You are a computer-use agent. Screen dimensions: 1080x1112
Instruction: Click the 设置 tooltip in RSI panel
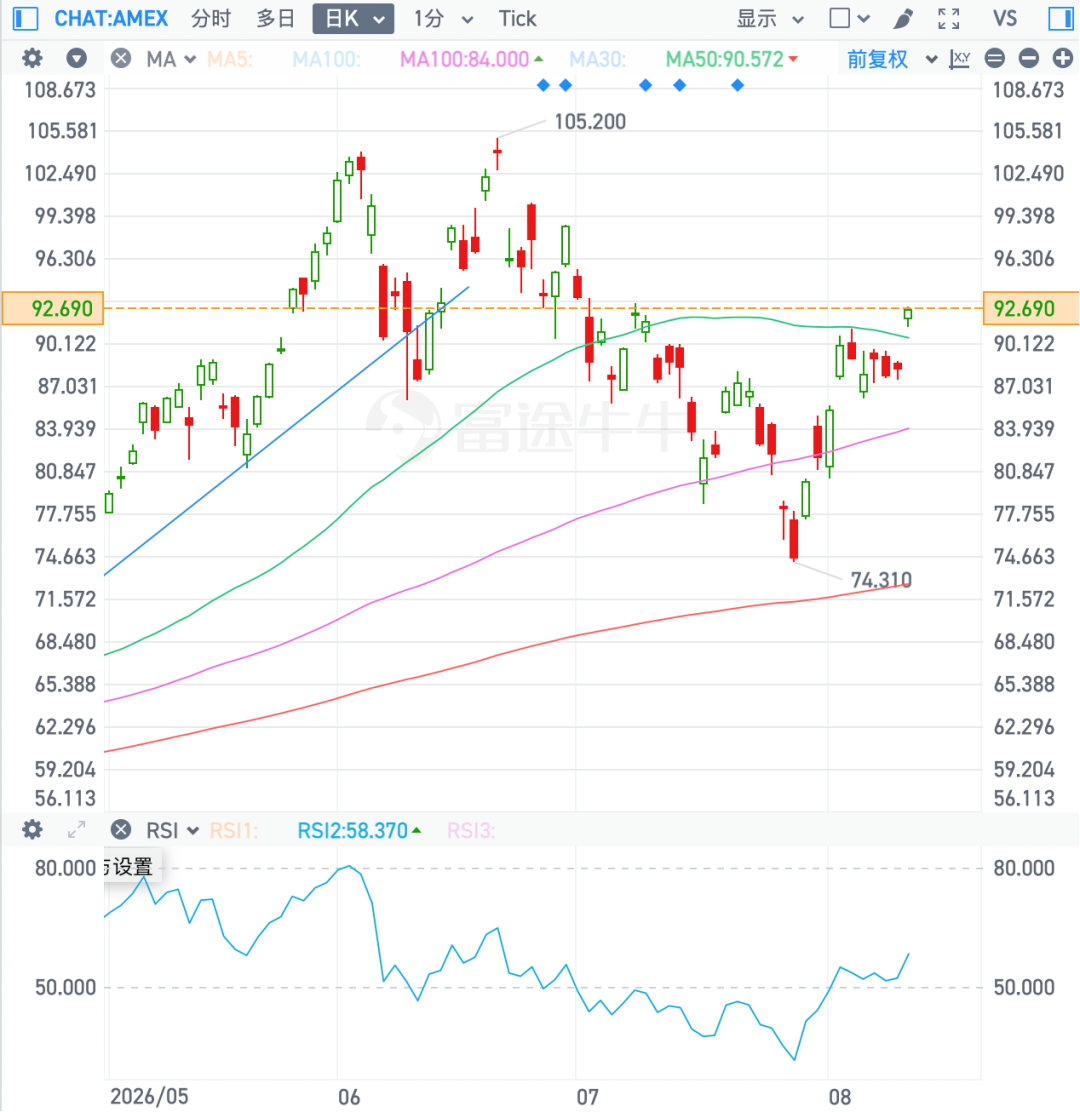tap(133, 867)
